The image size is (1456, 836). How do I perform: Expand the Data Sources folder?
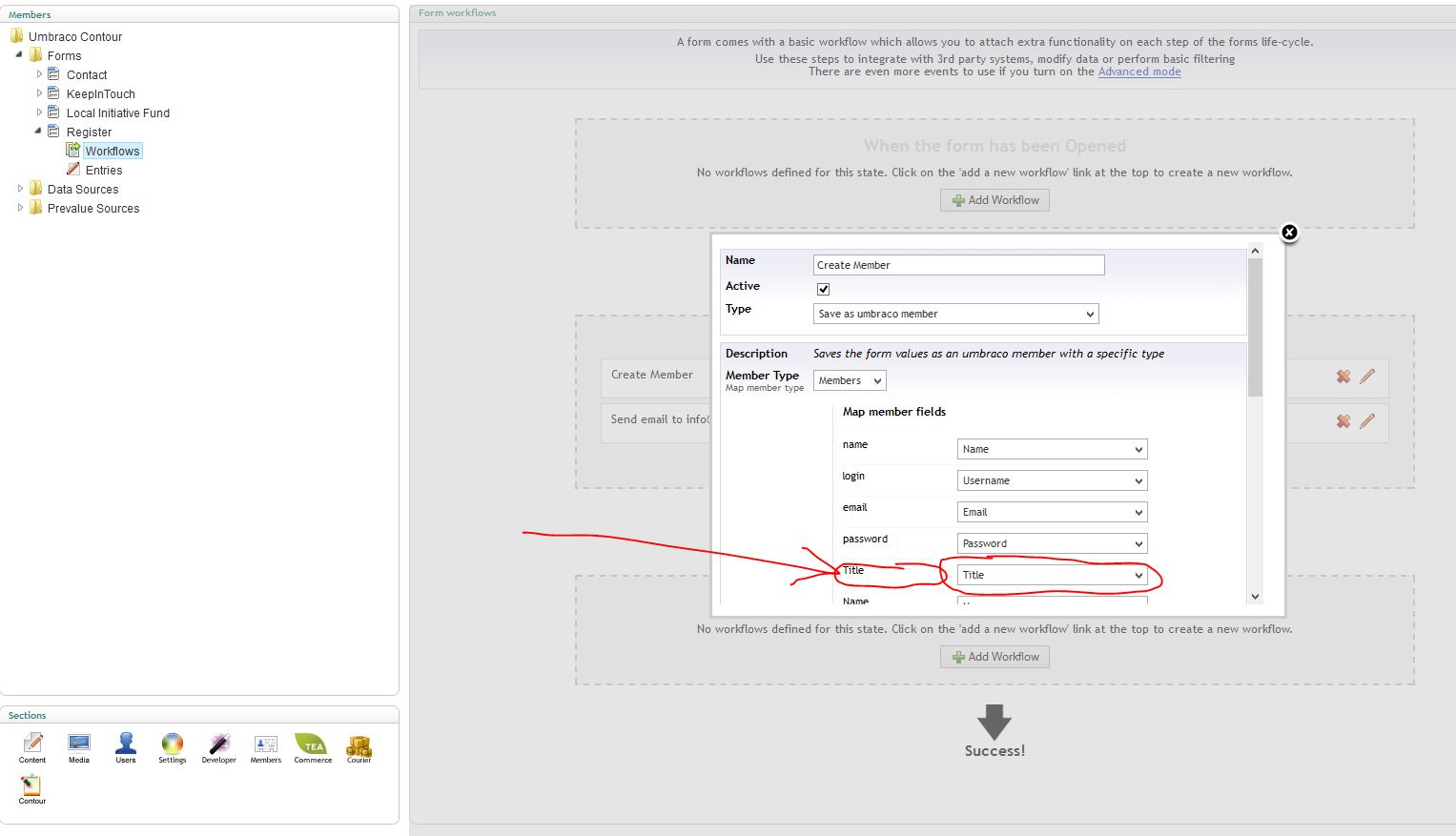(x=21, y=189)
